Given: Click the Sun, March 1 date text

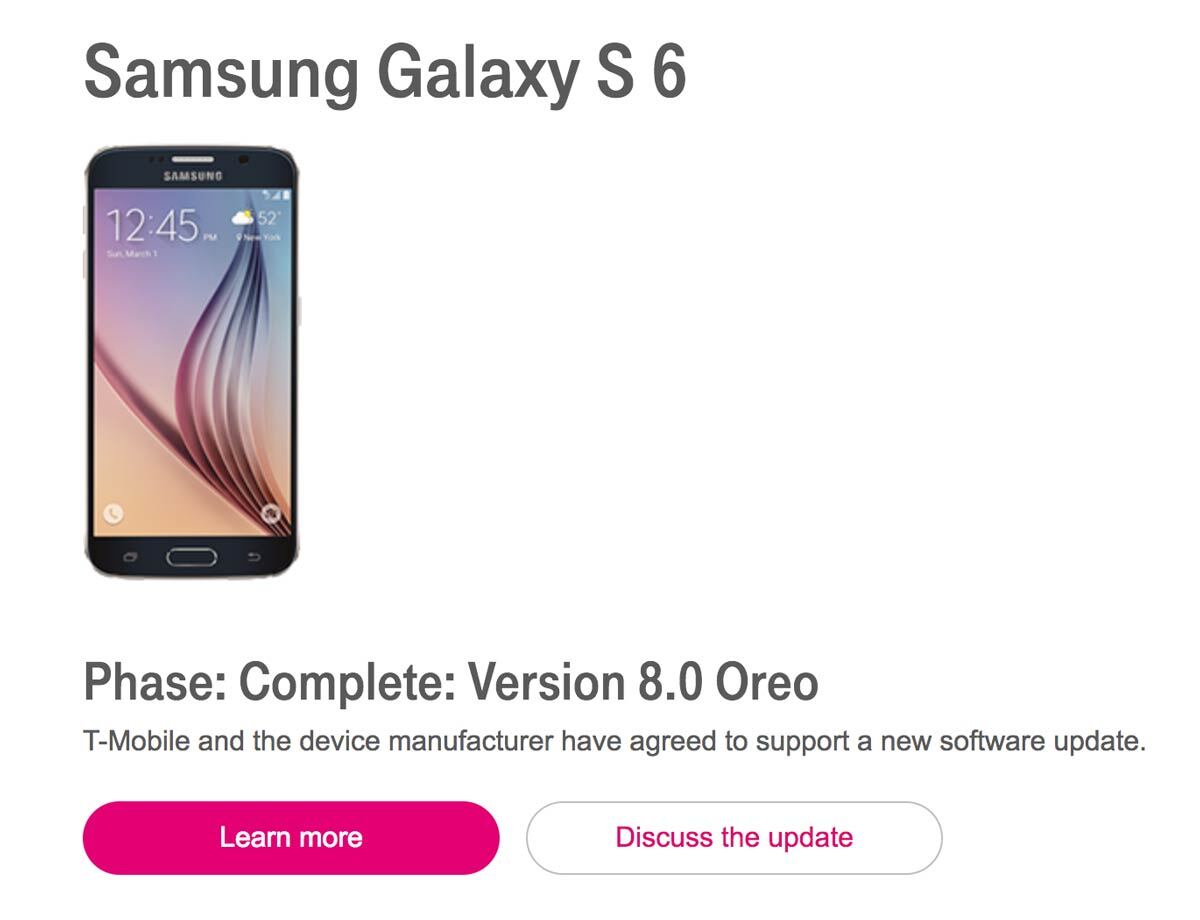Looking at the screenshot, I should pyautogui.click(x=132, y=254).
